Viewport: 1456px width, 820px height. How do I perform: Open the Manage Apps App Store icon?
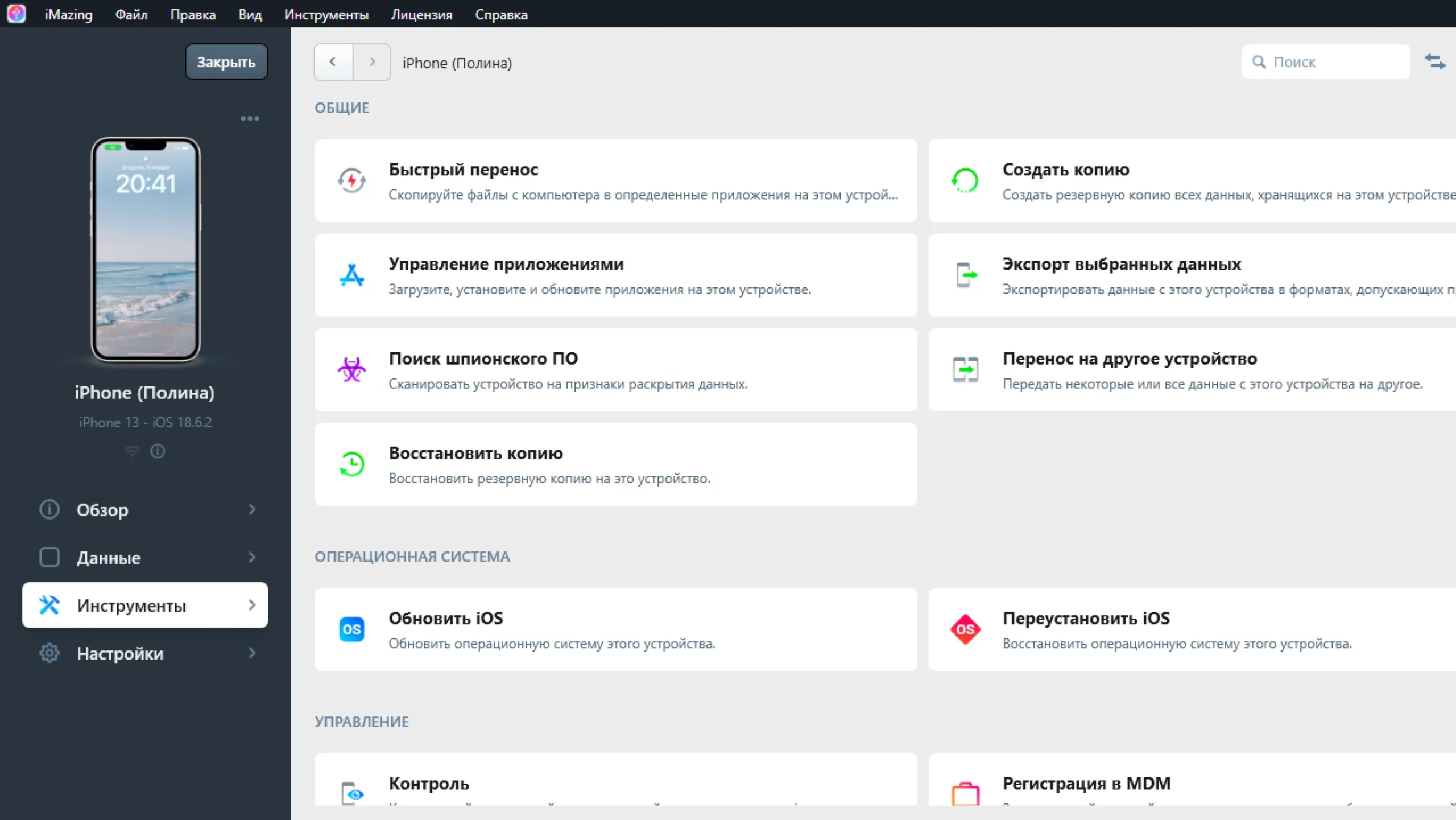point(351,275)
